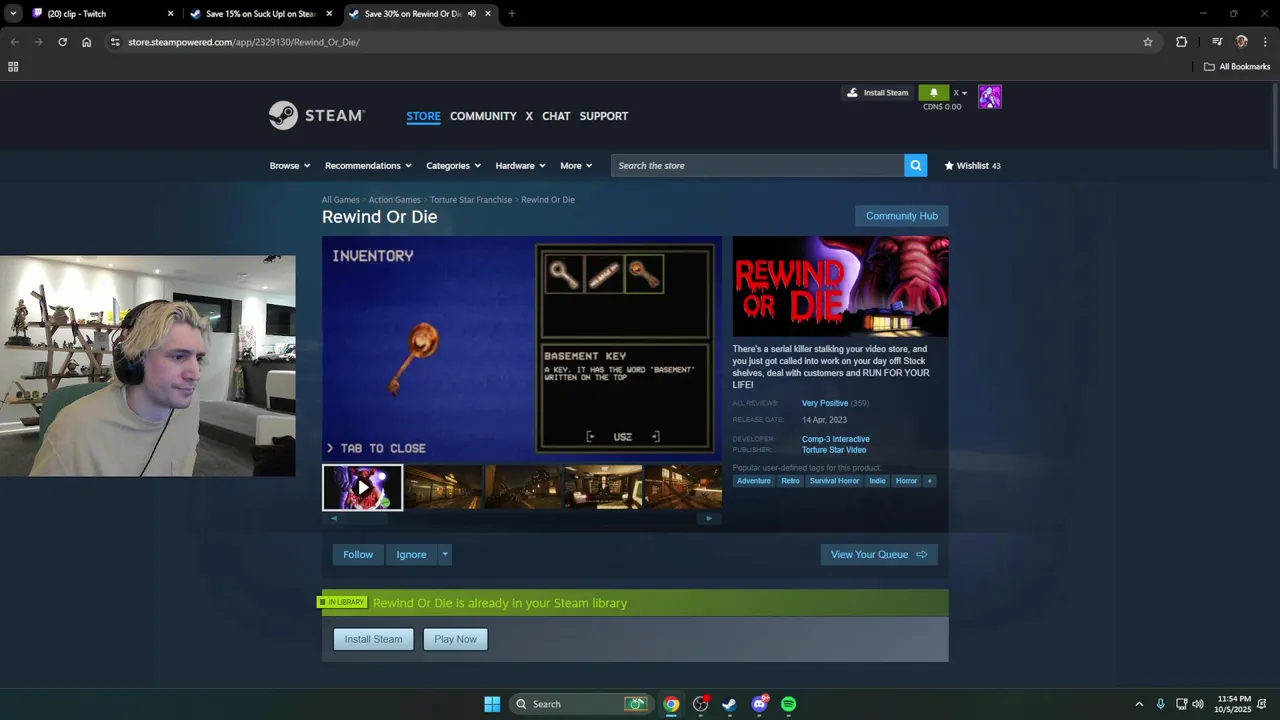Click the Windows taskbar Search box
This screenshot has width=1280, height=720.
(x=580, y=704)
